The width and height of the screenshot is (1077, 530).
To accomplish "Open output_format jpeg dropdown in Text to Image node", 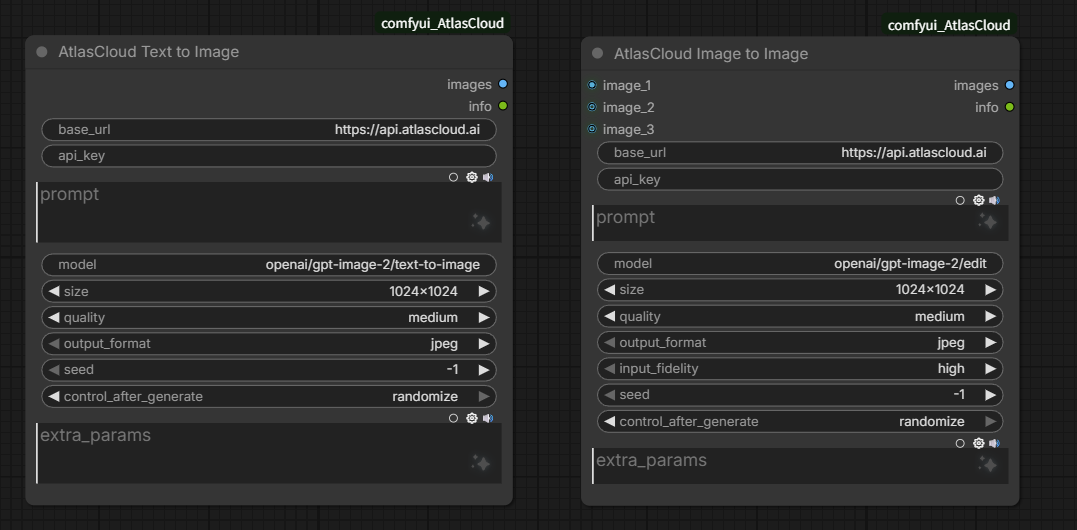I will [x=269, y=343].
